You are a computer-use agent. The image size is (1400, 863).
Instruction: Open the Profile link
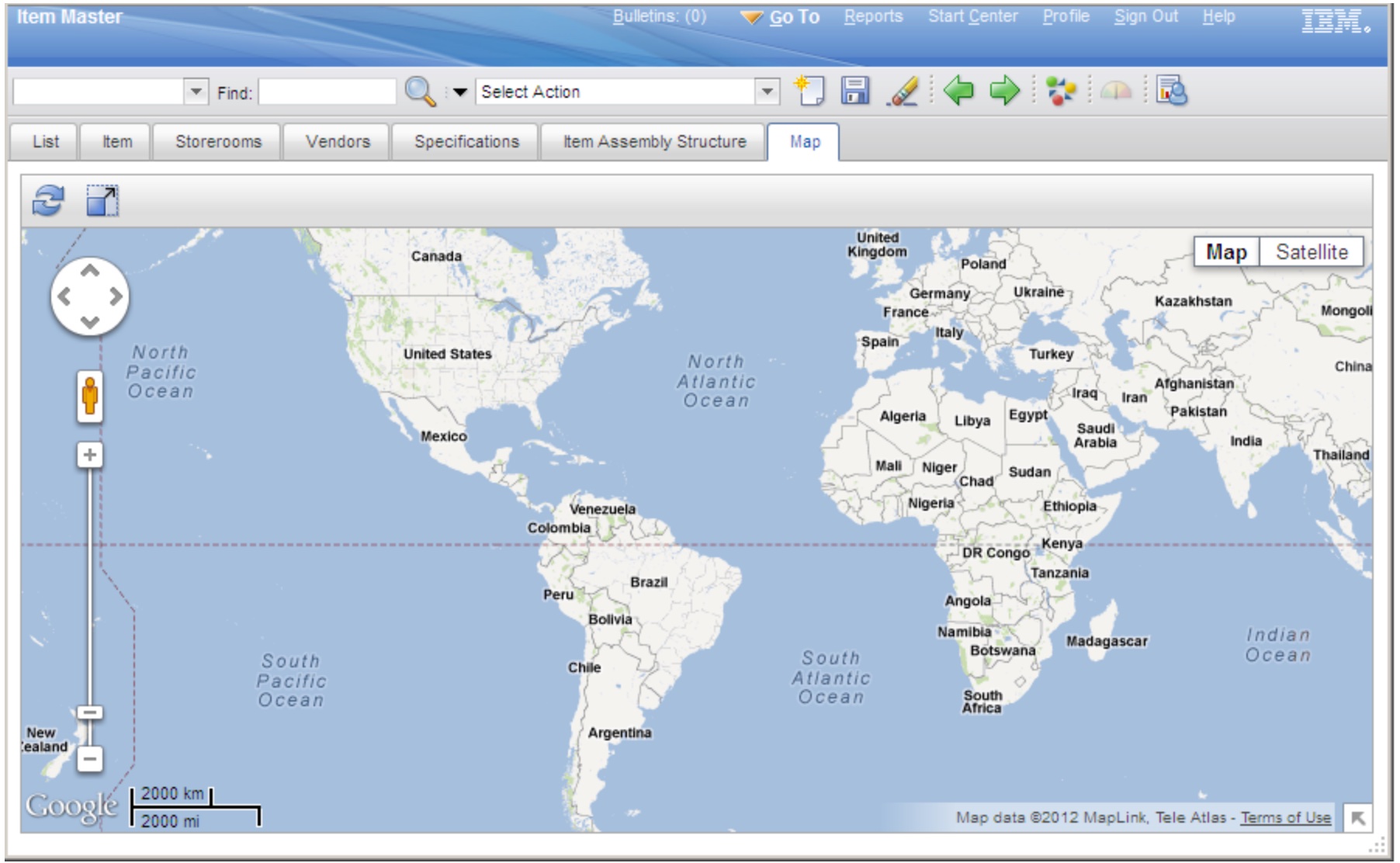point(1066,16)
